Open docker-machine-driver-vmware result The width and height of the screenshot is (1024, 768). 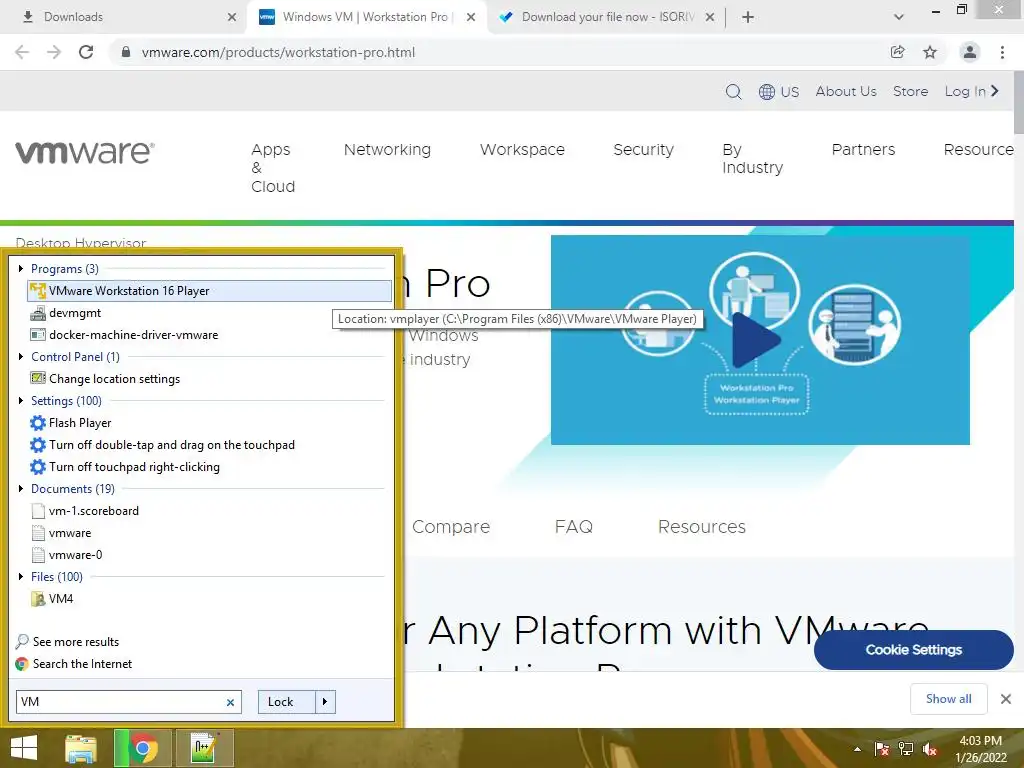tap(133, 335)
